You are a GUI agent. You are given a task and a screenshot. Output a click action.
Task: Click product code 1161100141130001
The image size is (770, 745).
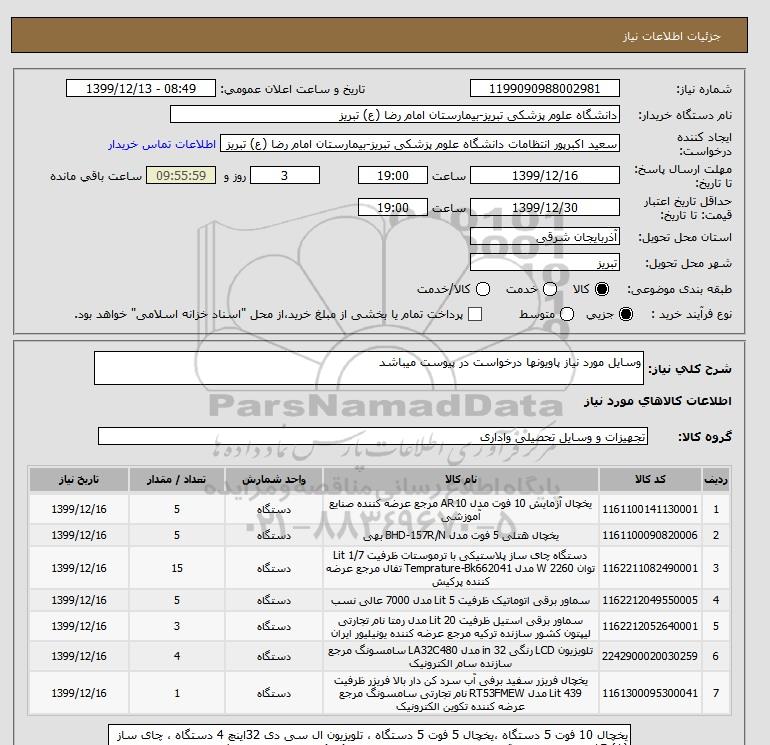(x=650, y=509)
